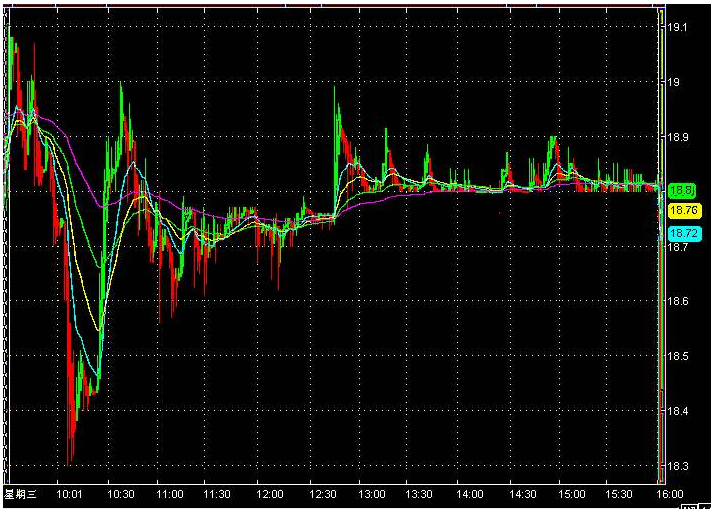Select the 16:00 closing time marker
716x529 pixels.
click(x=669, y=494)
